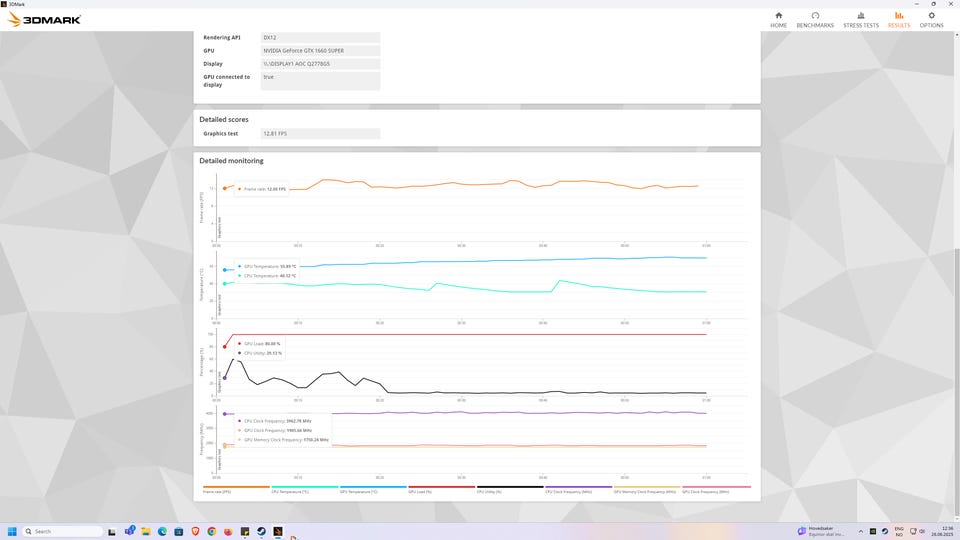This screenshot has height=540, width=960.
Task: Go to the 3DMark Home page
Action: click(x=778, y=20)
